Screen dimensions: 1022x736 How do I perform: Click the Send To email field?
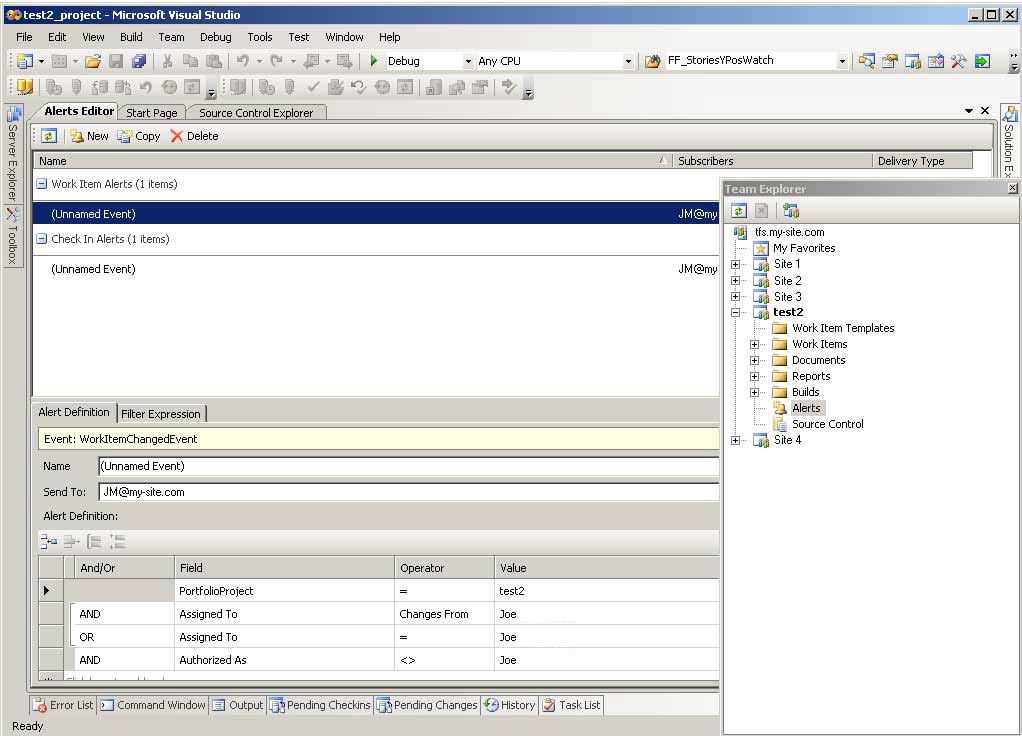coord(409,492)
